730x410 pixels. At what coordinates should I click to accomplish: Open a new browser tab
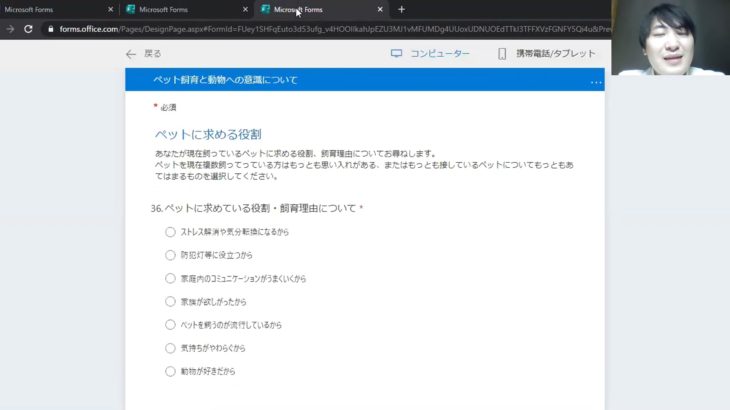[401, 9]
